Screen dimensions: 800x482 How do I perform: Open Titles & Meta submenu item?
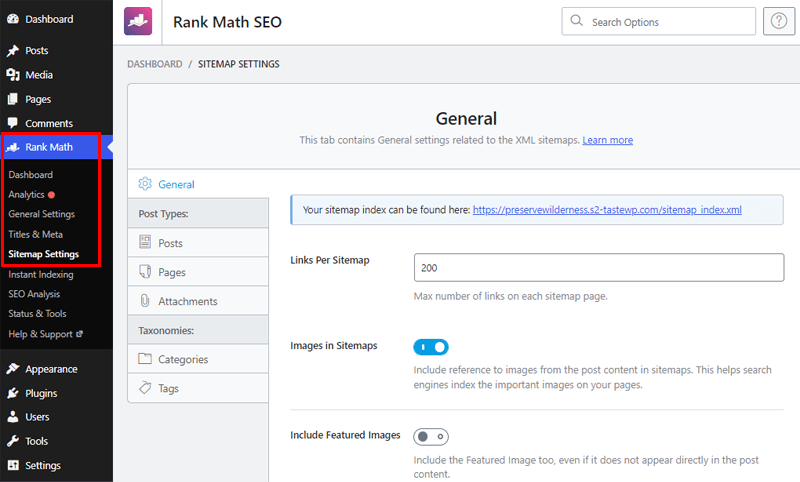click(x=36, y=235)
